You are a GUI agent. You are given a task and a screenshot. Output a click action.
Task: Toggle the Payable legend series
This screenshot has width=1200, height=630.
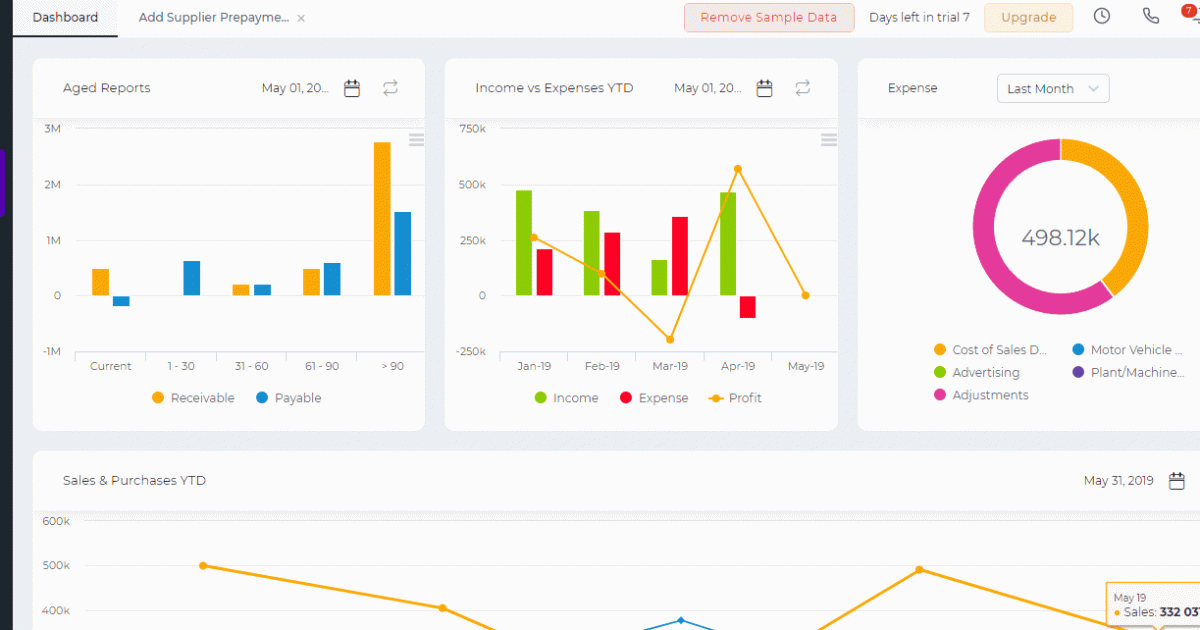tap(289, 398)
